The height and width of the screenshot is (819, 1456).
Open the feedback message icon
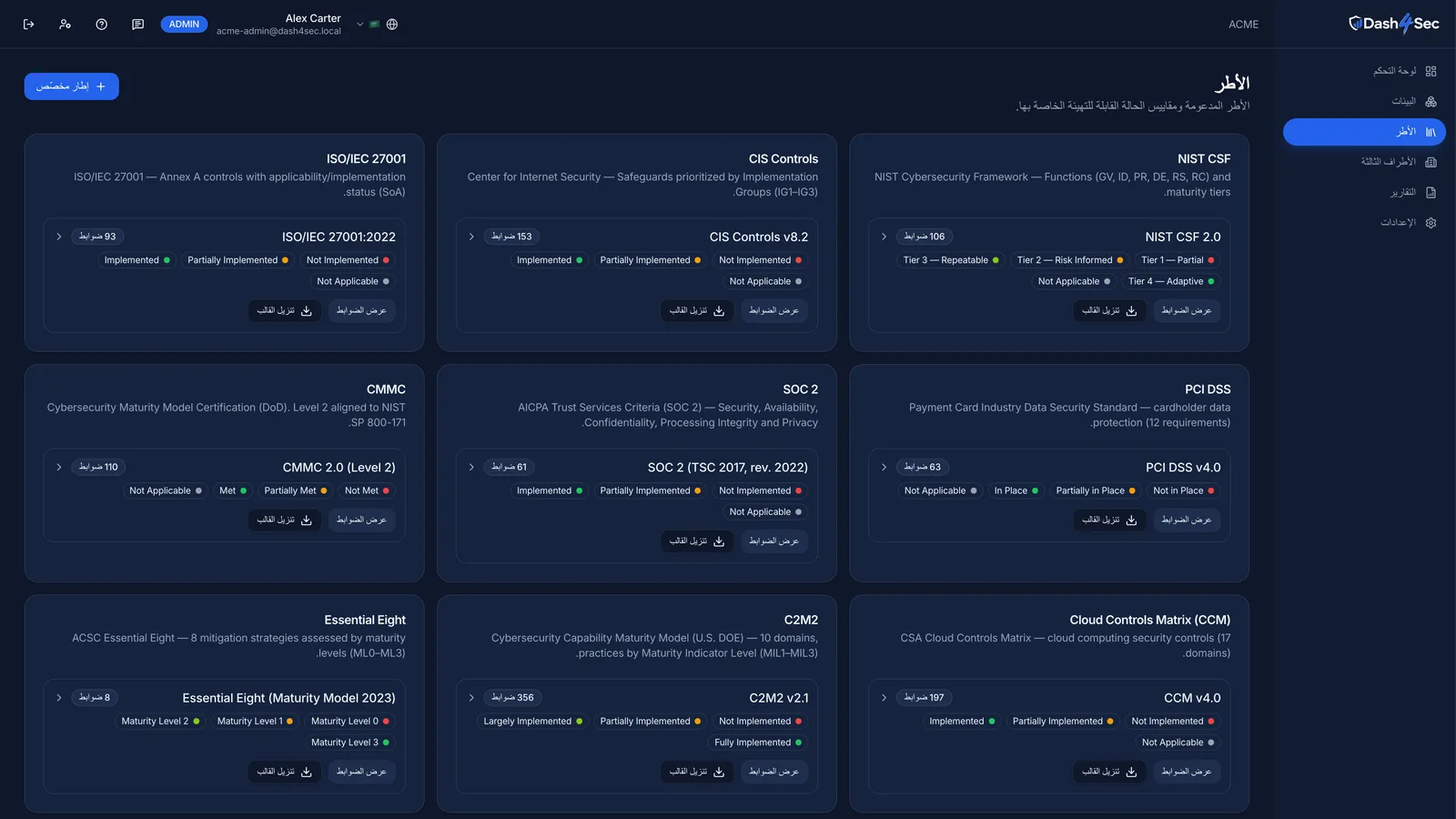pyautogui.click(x=137, y=25)
